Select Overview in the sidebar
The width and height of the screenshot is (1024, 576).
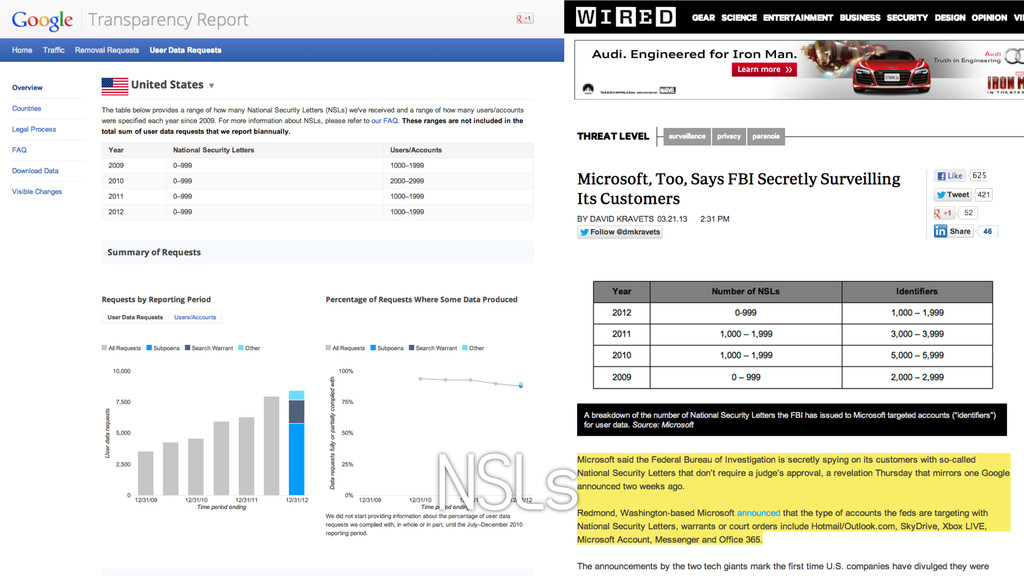27,88
